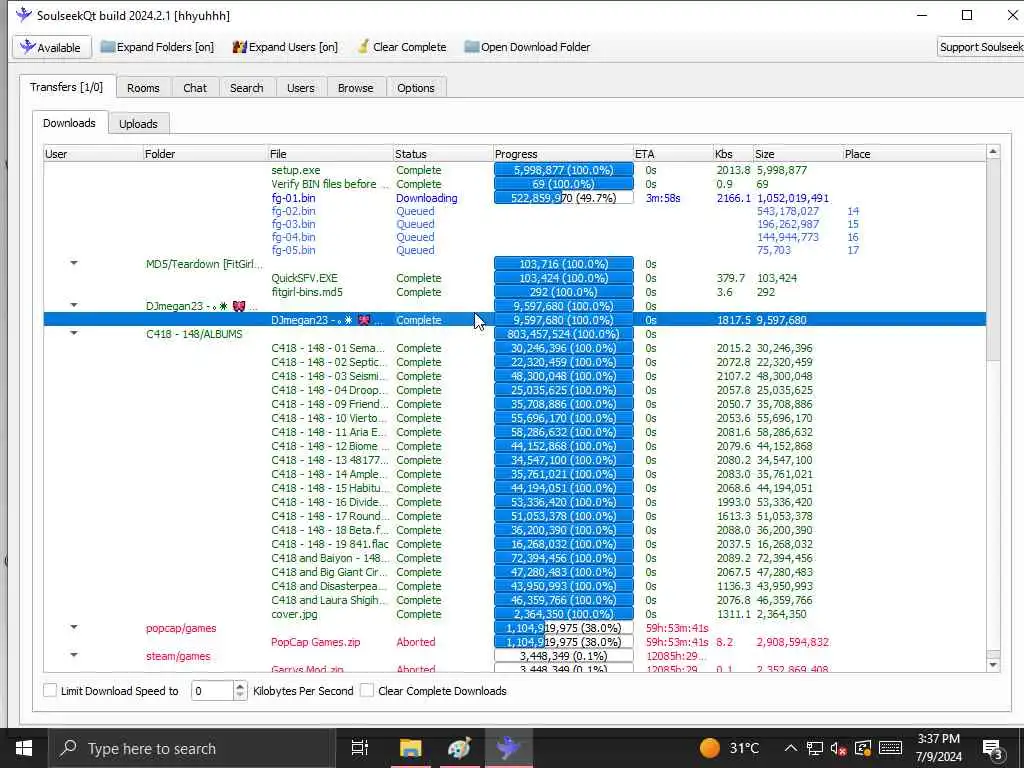
Task: Click the muted volume tray icon
Action: coord(839,748)
